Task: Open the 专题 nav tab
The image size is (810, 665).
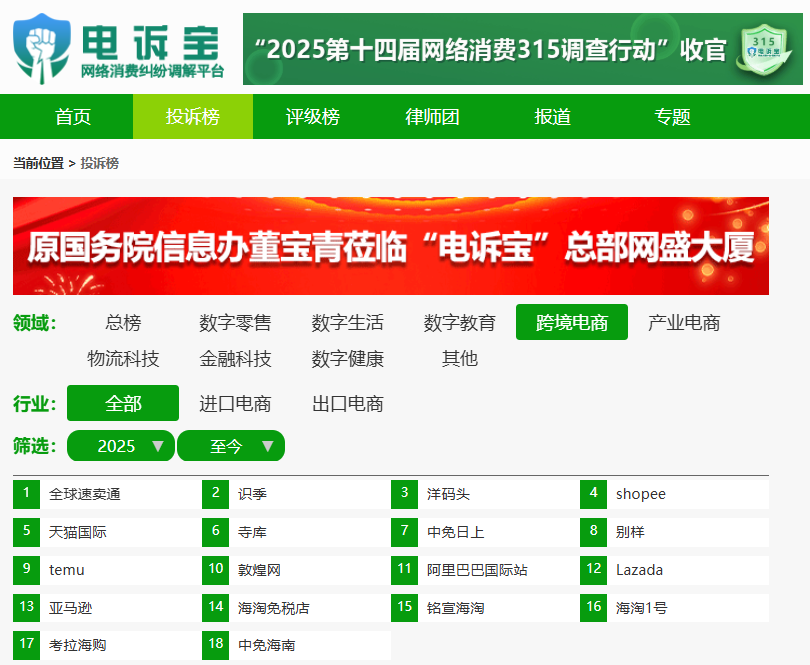Action: [672, 116]
